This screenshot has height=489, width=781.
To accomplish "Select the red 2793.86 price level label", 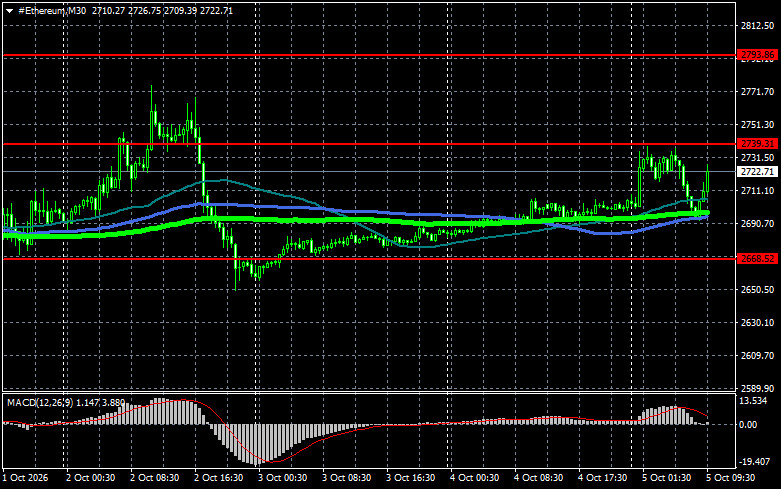I will point(757,55).
